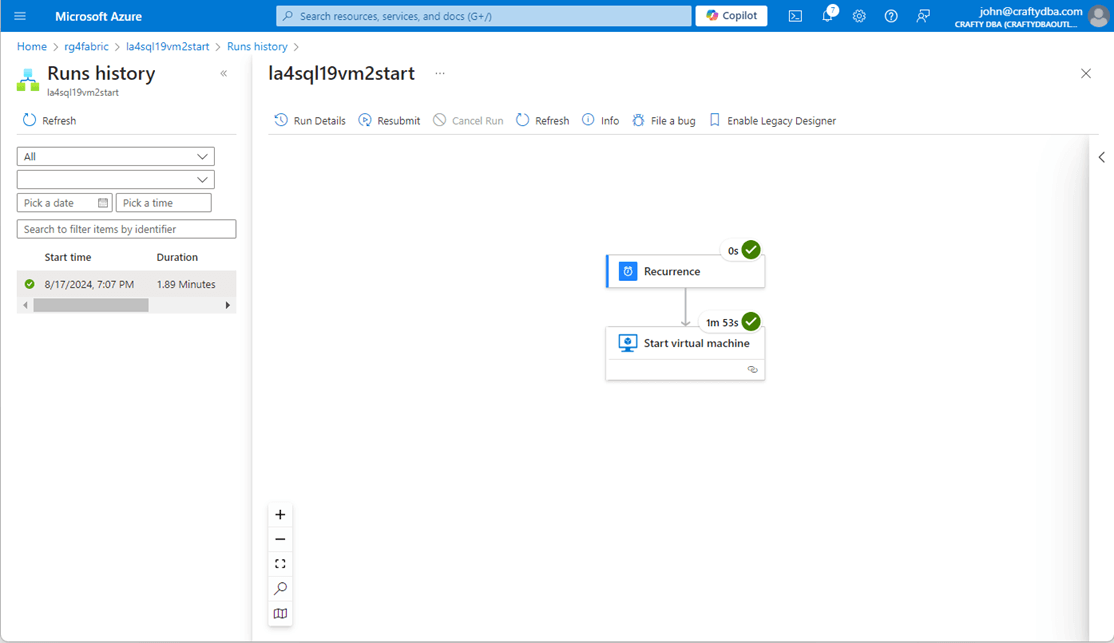The height and width of the screenshot is (643, 1114).
Task: Click the 1m 53s duration badge
Action: click(722, 323)
